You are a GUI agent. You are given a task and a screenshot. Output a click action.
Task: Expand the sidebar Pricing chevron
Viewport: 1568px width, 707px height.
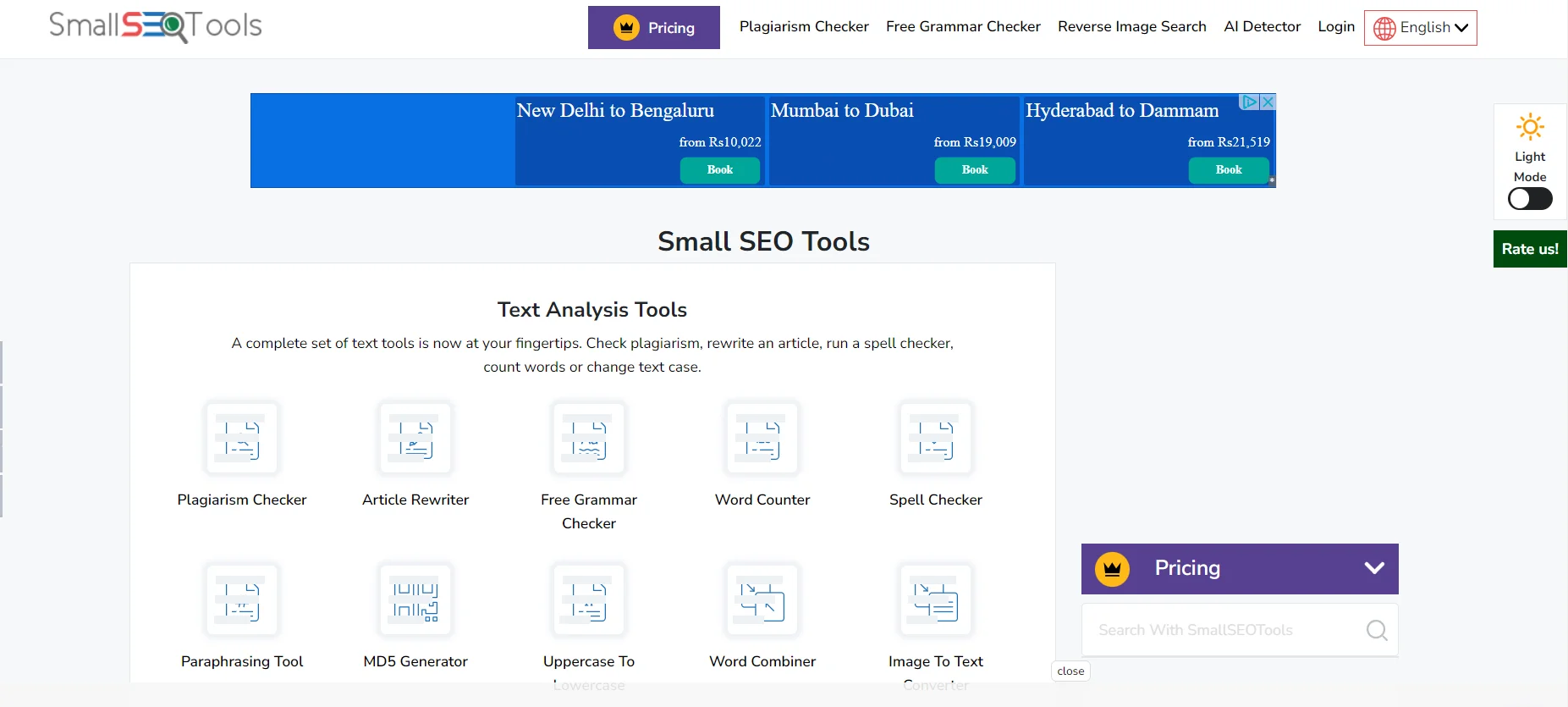click(1374, 568)
